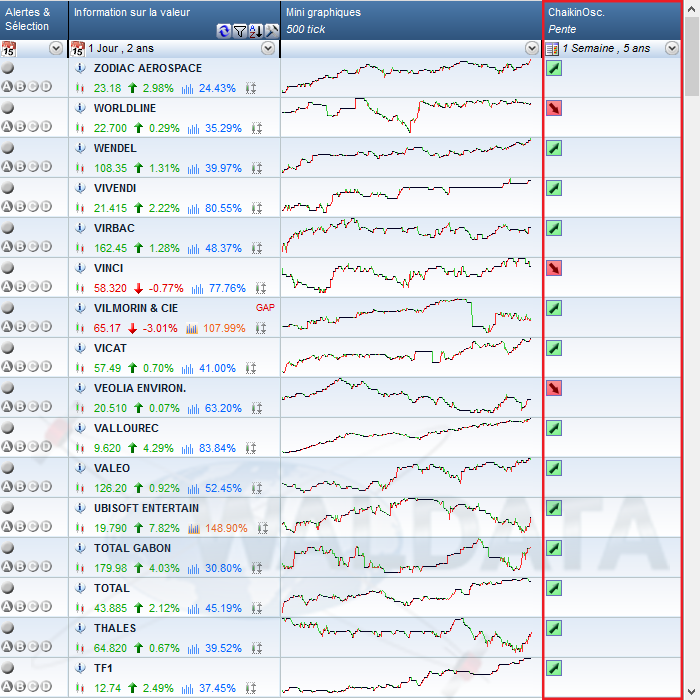Toggle the alert circle for VALEO
Viewport: 700px width, 700px height.
tap(8, 468)
